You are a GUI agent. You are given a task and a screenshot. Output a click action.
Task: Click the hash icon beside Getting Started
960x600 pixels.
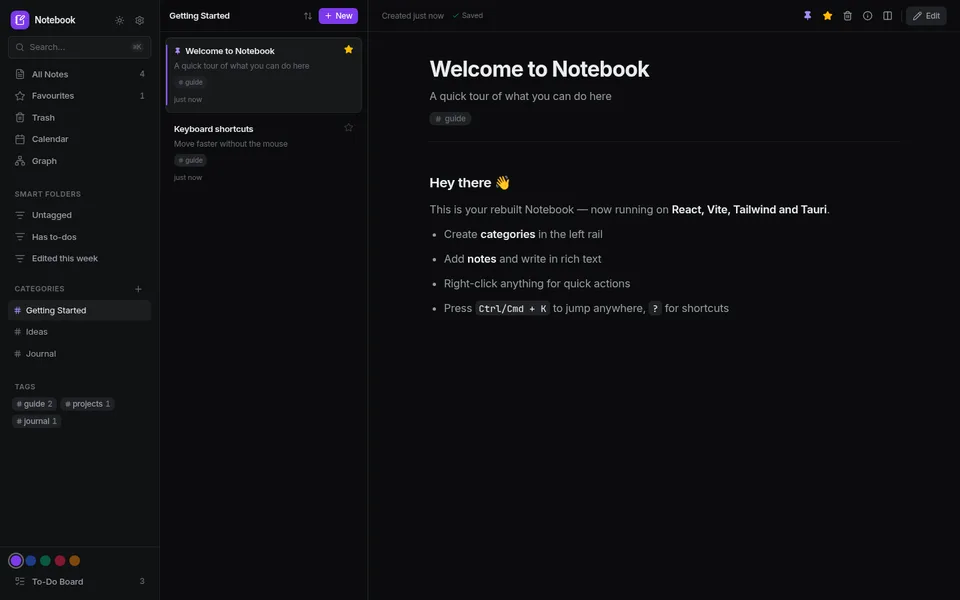pyautogui.click(x=18, y=310)
